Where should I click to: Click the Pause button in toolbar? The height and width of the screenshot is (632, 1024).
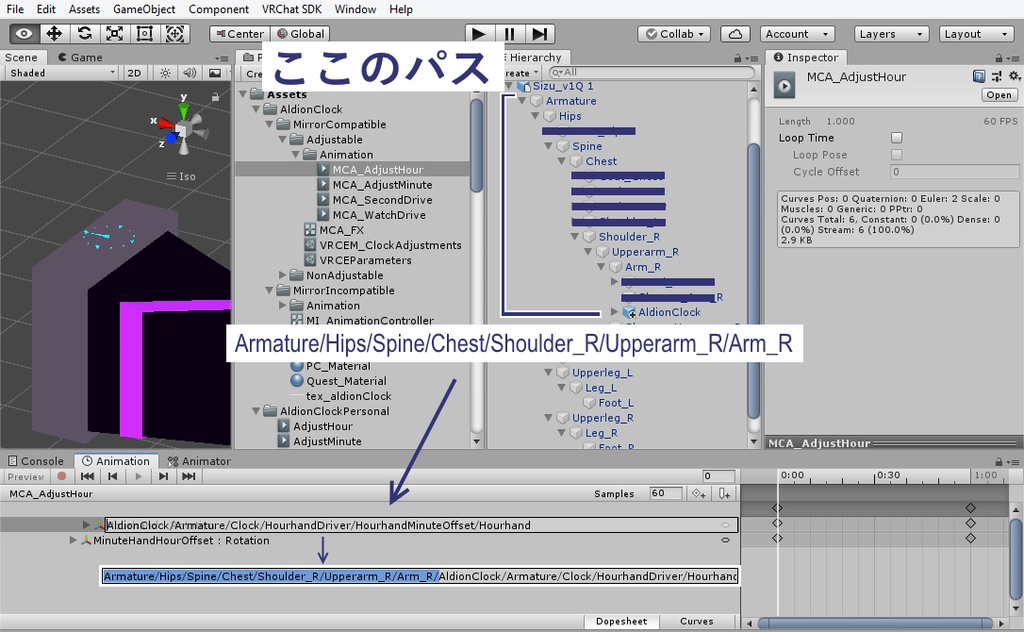[x=509, y=34]
